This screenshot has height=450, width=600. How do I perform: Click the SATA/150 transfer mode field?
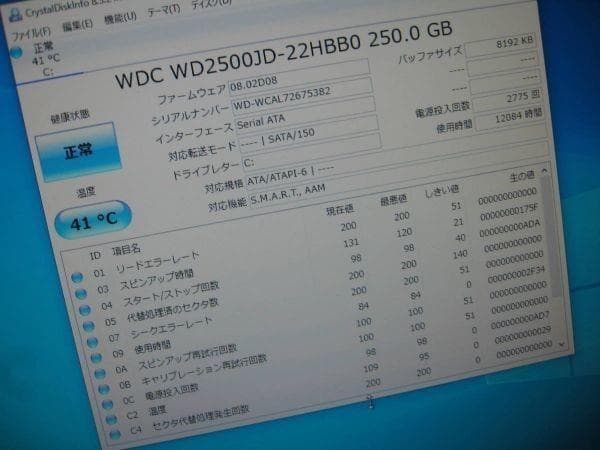[x=310, y=134]
